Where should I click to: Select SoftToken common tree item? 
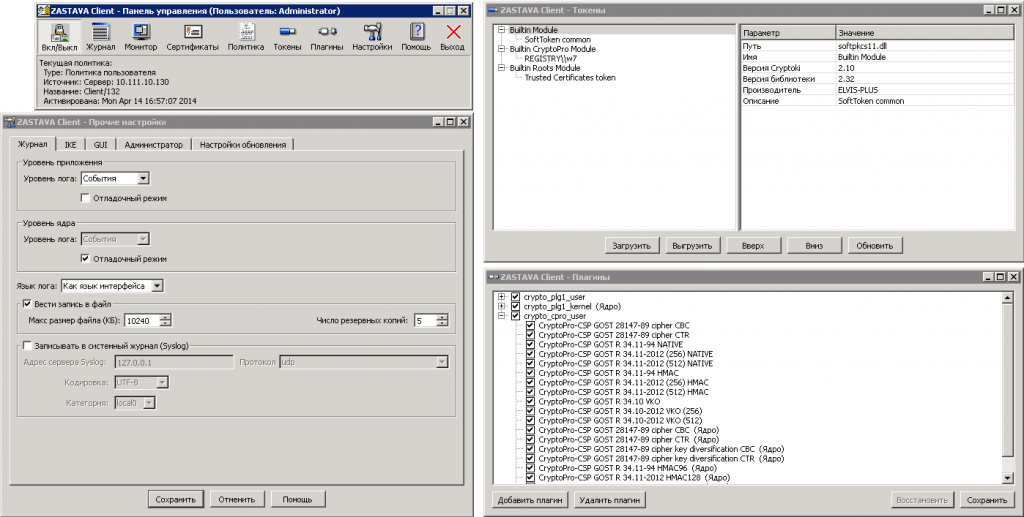[x=557, y=40]
